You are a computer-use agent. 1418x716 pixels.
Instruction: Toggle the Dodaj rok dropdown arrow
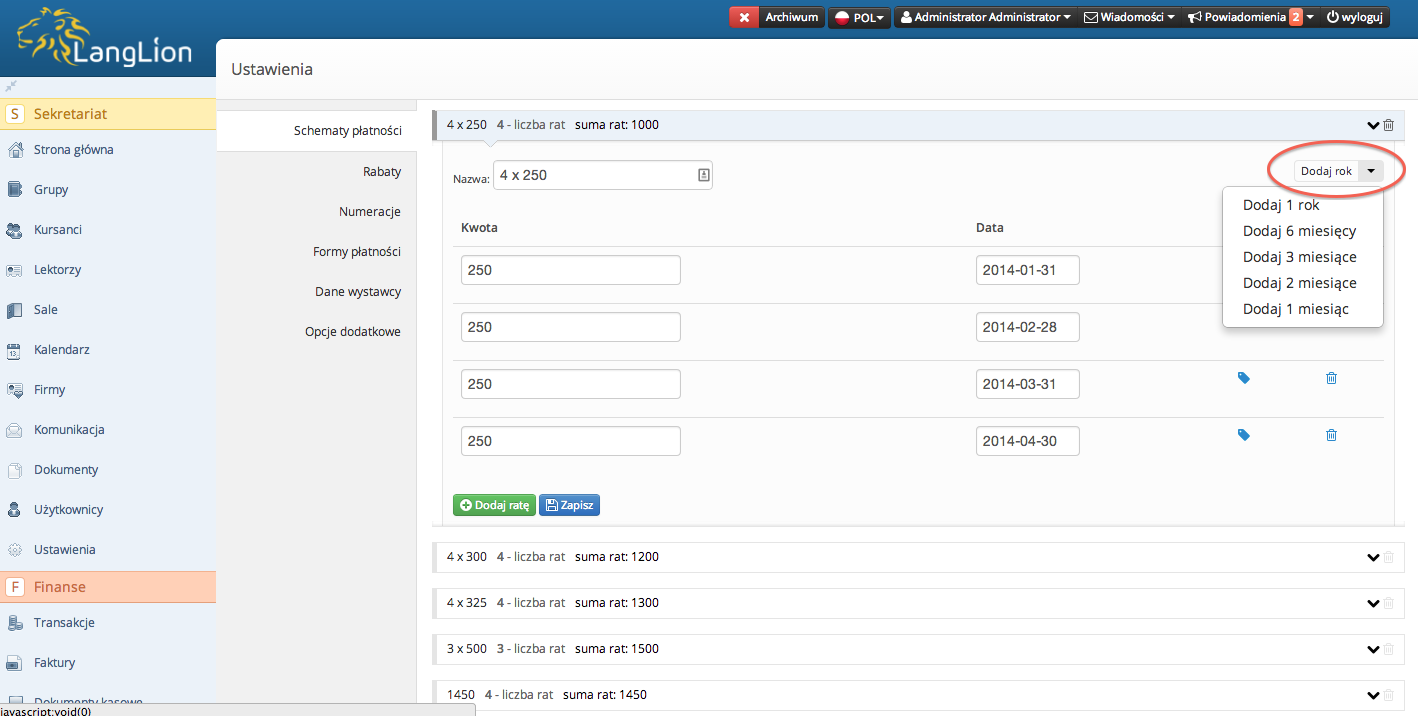coord(1371,171)
